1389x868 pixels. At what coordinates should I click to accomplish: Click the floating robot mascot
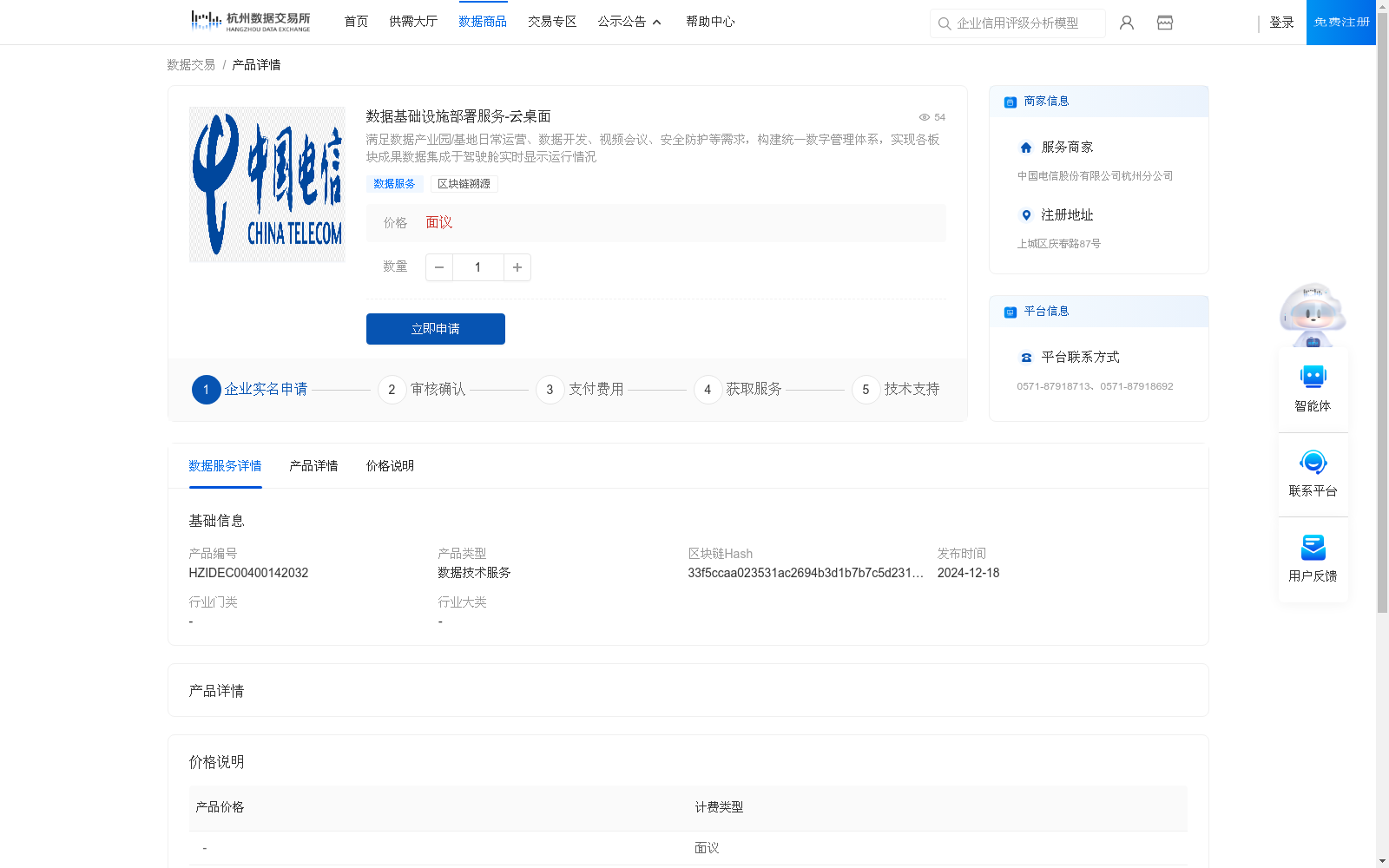point(1313,314)
